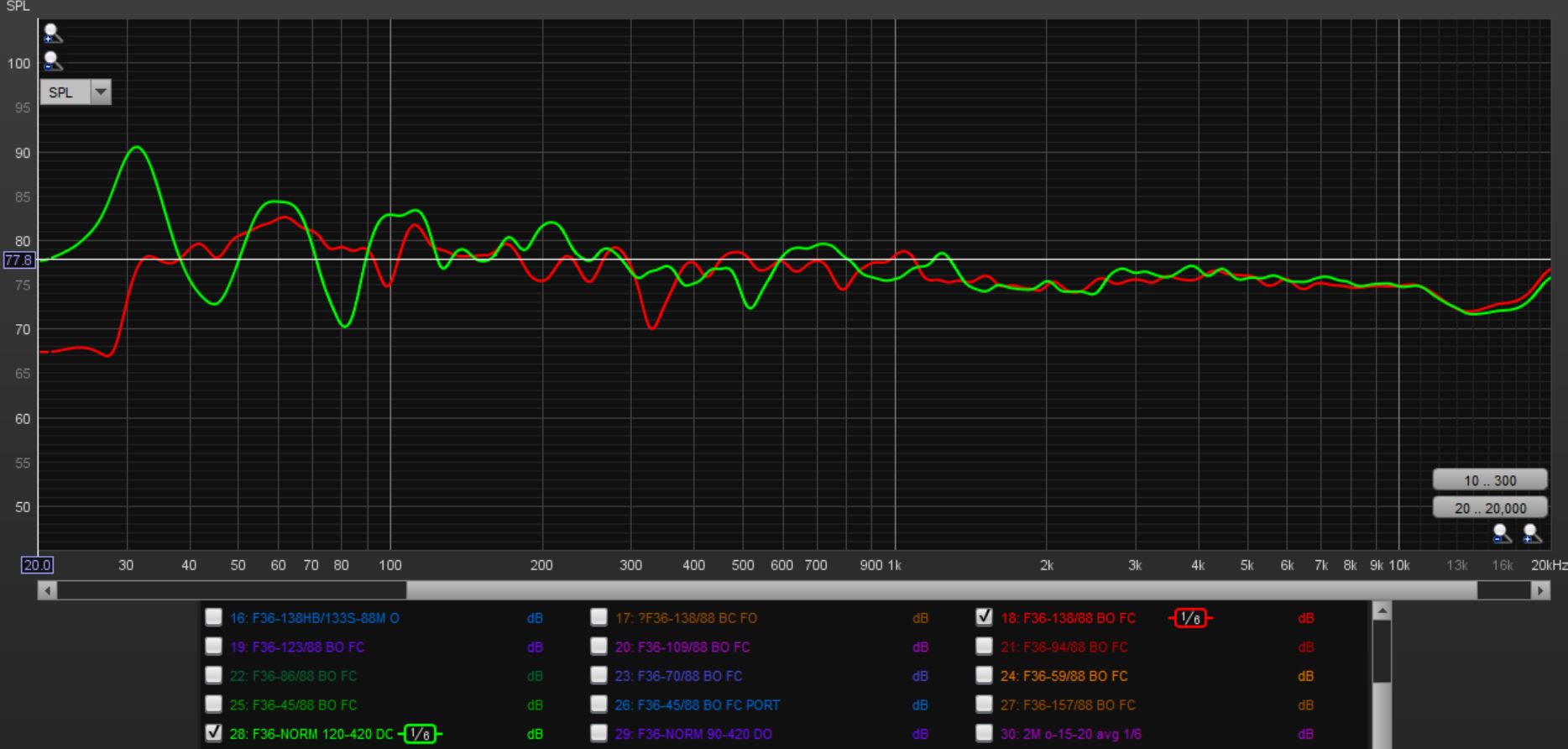Click the horizontal graph scrollbar thumb
1568x749 pixels.
click(940, 591)
